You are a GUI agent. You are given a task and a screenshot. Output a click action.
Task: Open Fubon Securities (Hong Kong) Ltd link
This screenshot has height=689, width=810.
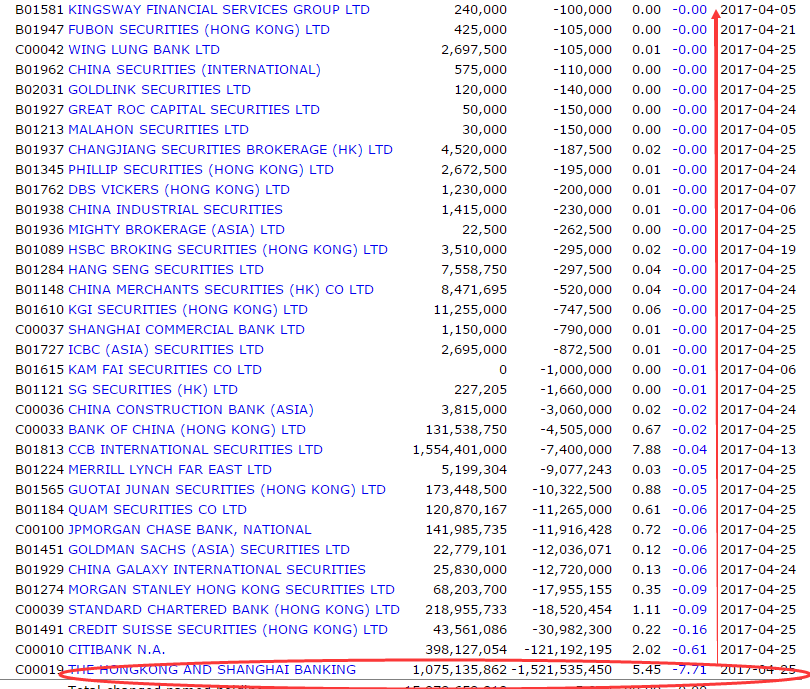click(x=199, y=30)
